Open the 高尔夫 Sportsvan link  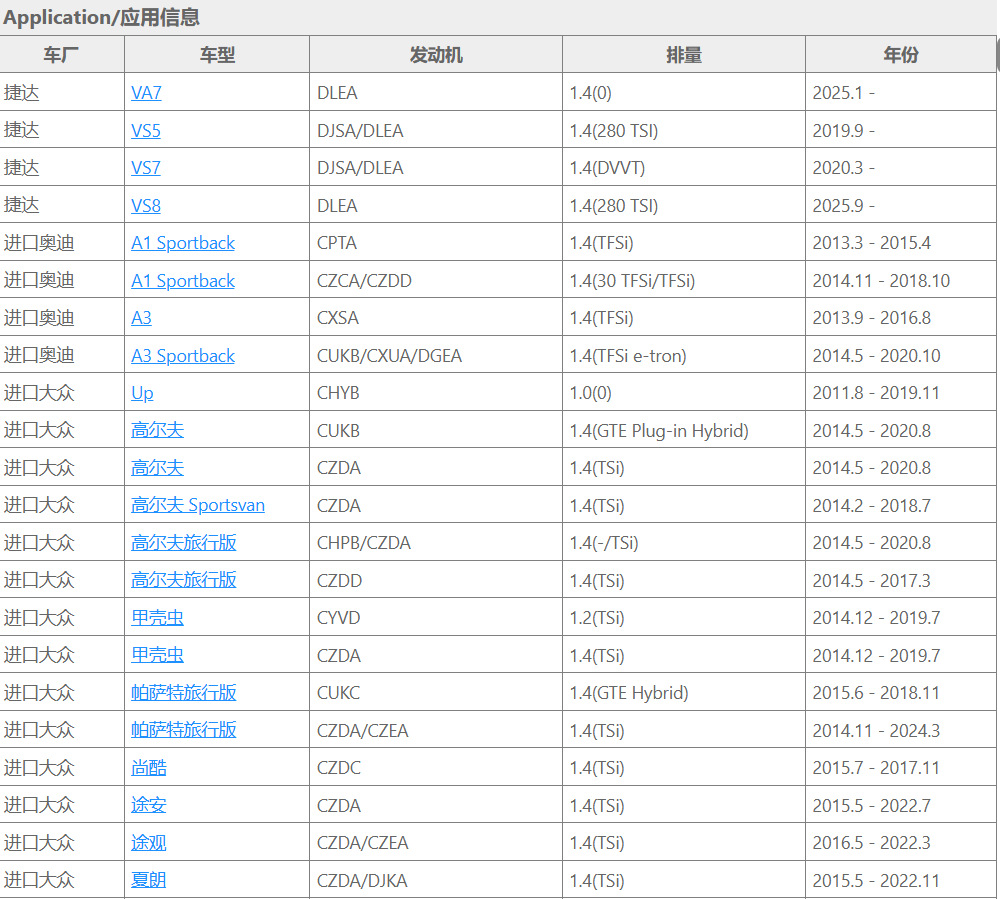pyautogui.click(x=198, y=505)
